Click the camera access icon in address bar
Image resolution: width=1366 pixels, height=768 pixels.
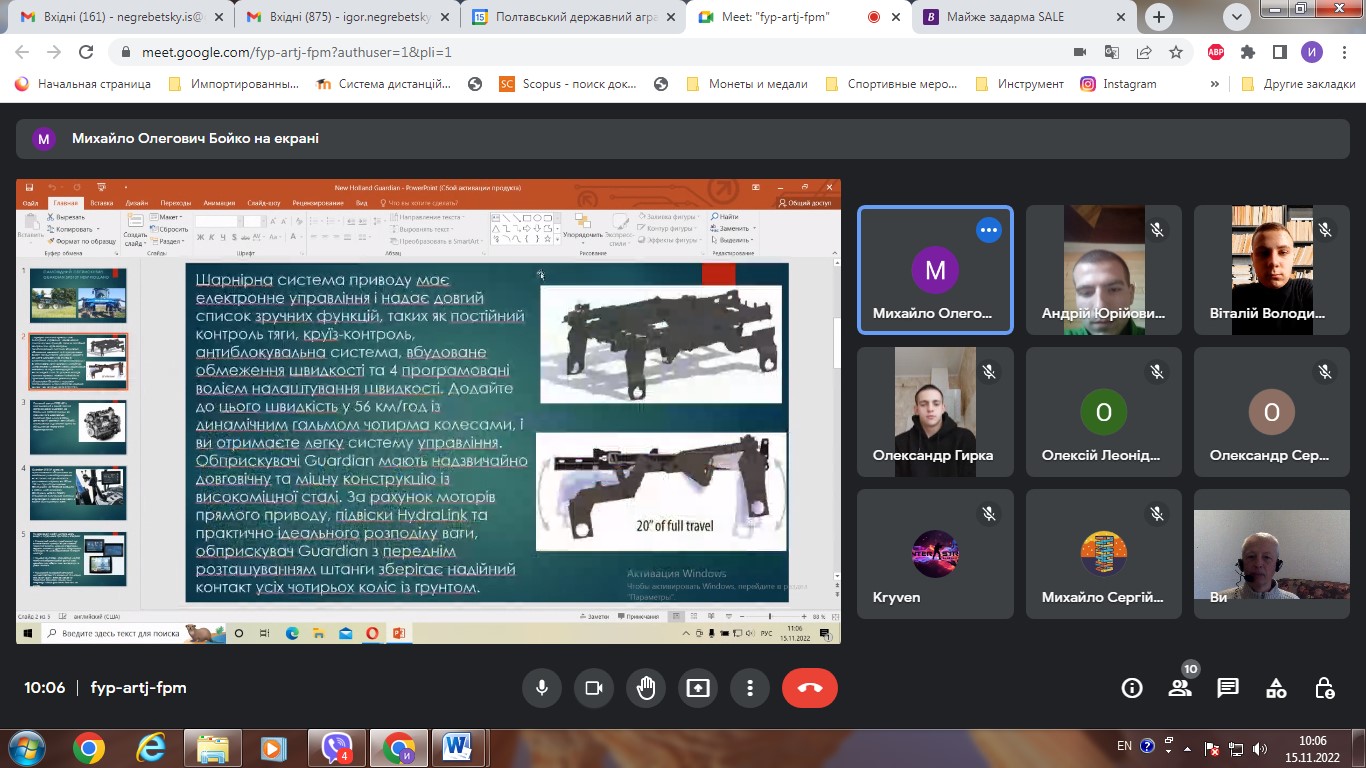[1080, 52]
